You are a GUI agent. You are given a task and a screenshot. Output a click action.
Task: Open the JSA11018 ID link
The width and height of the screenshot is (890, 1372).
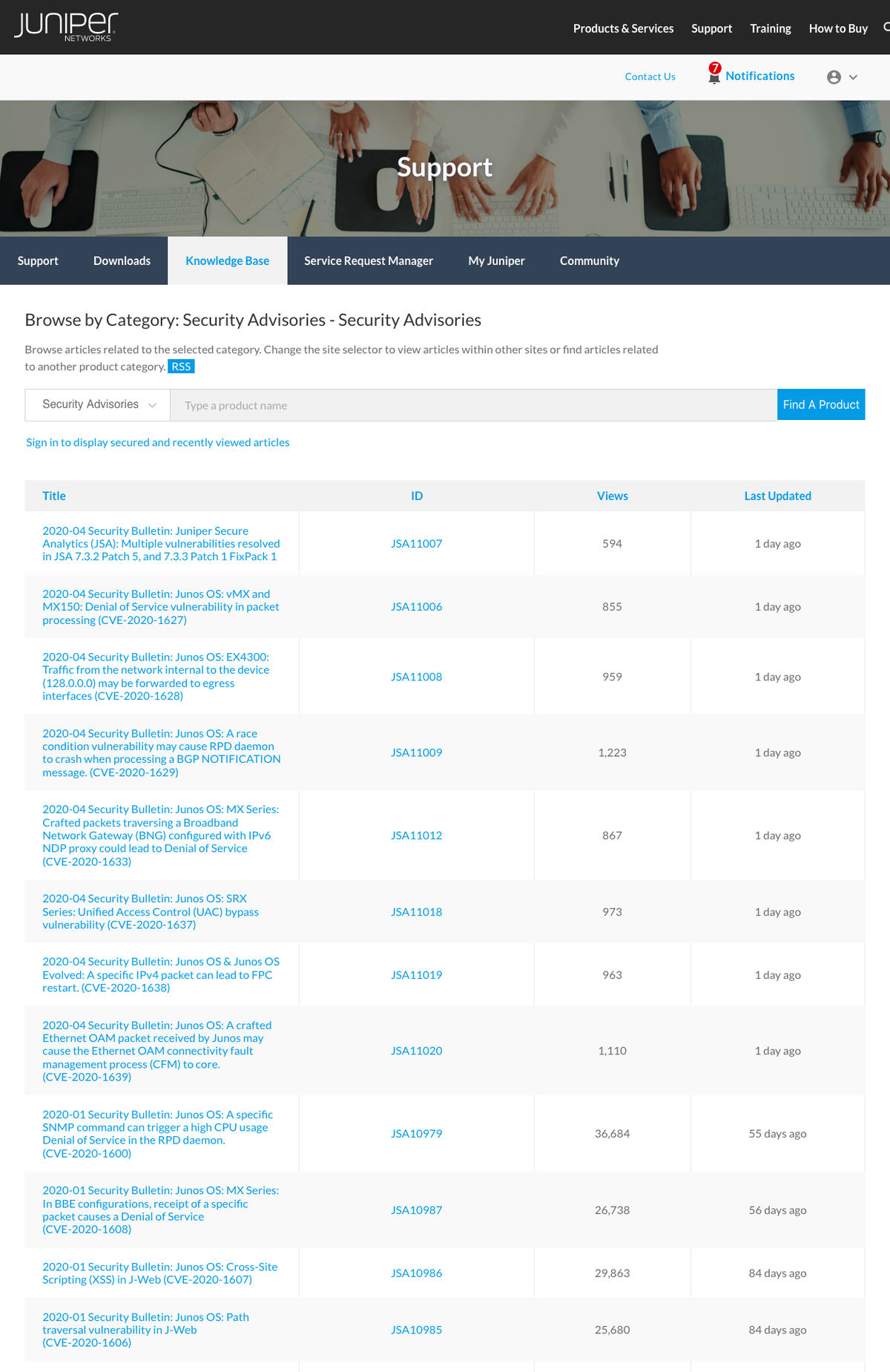416,912
